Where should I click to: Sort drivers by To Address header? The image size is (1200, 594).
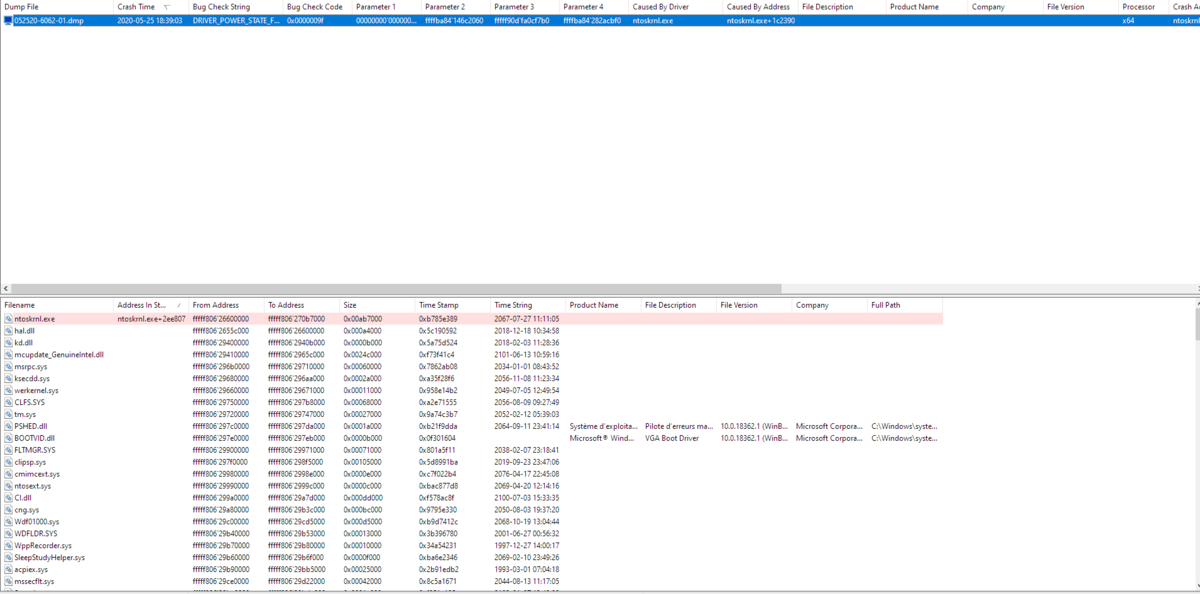click(302, 305)
